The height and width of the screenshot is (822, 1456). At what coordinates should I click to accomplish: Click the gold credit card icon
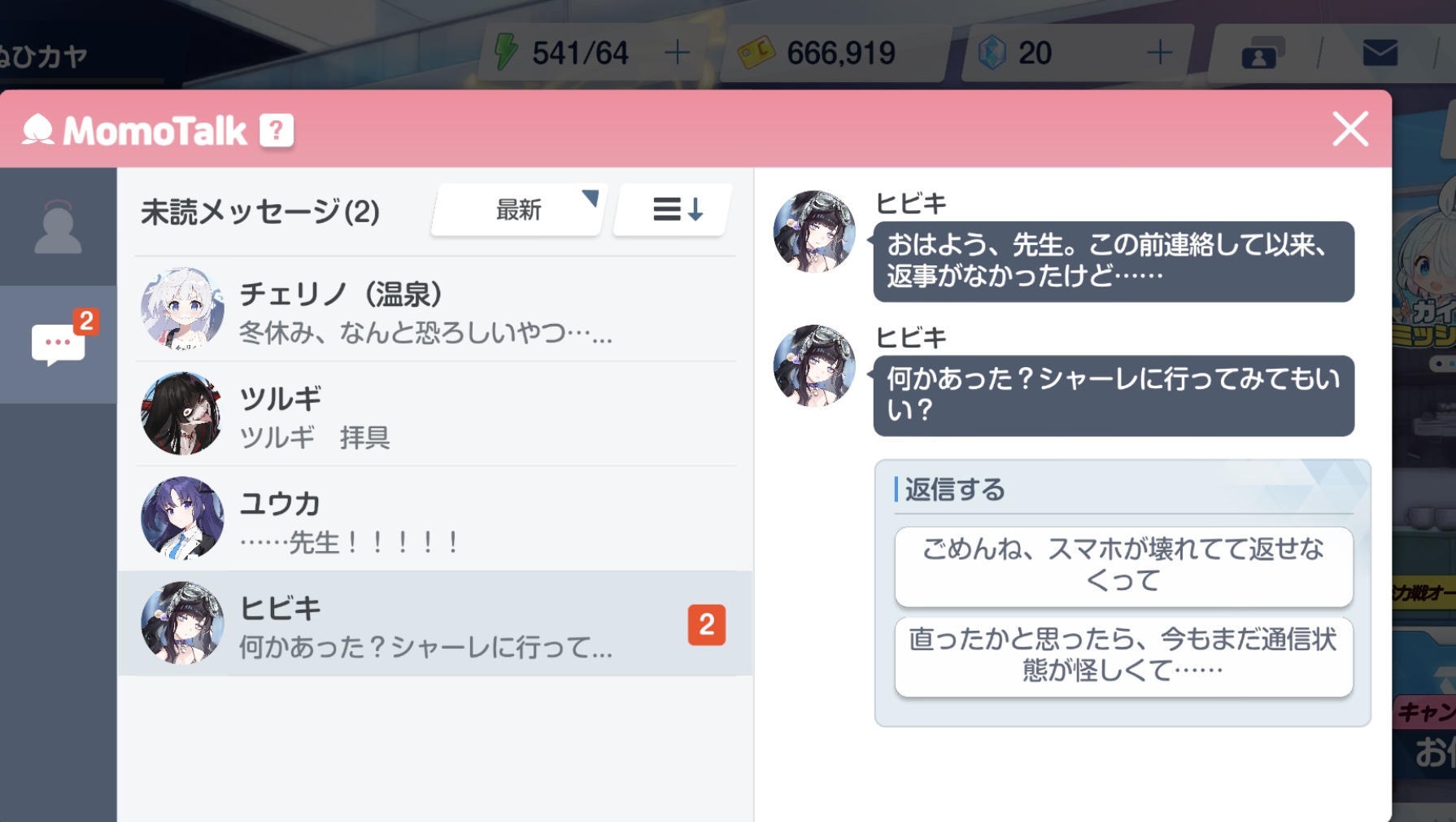756,53
